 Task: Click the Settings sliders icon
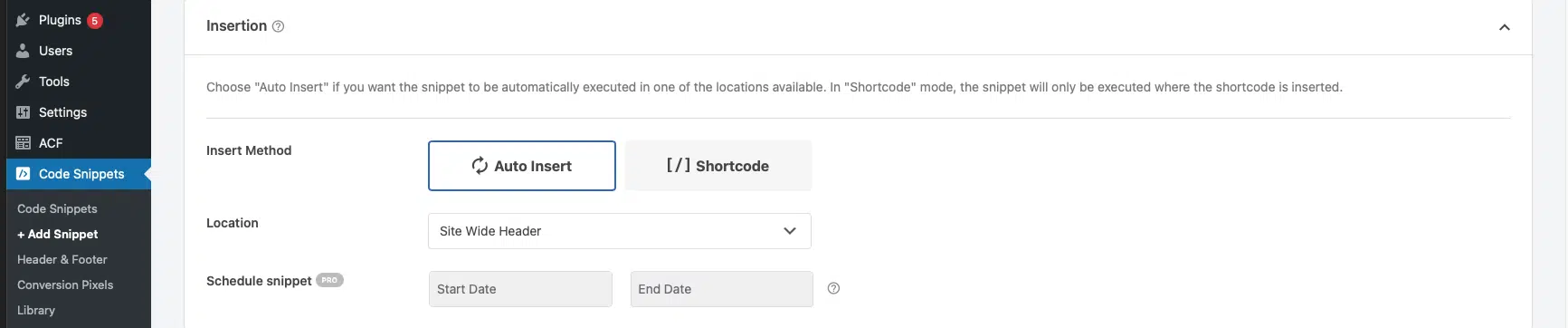click(x=24, y=112)
